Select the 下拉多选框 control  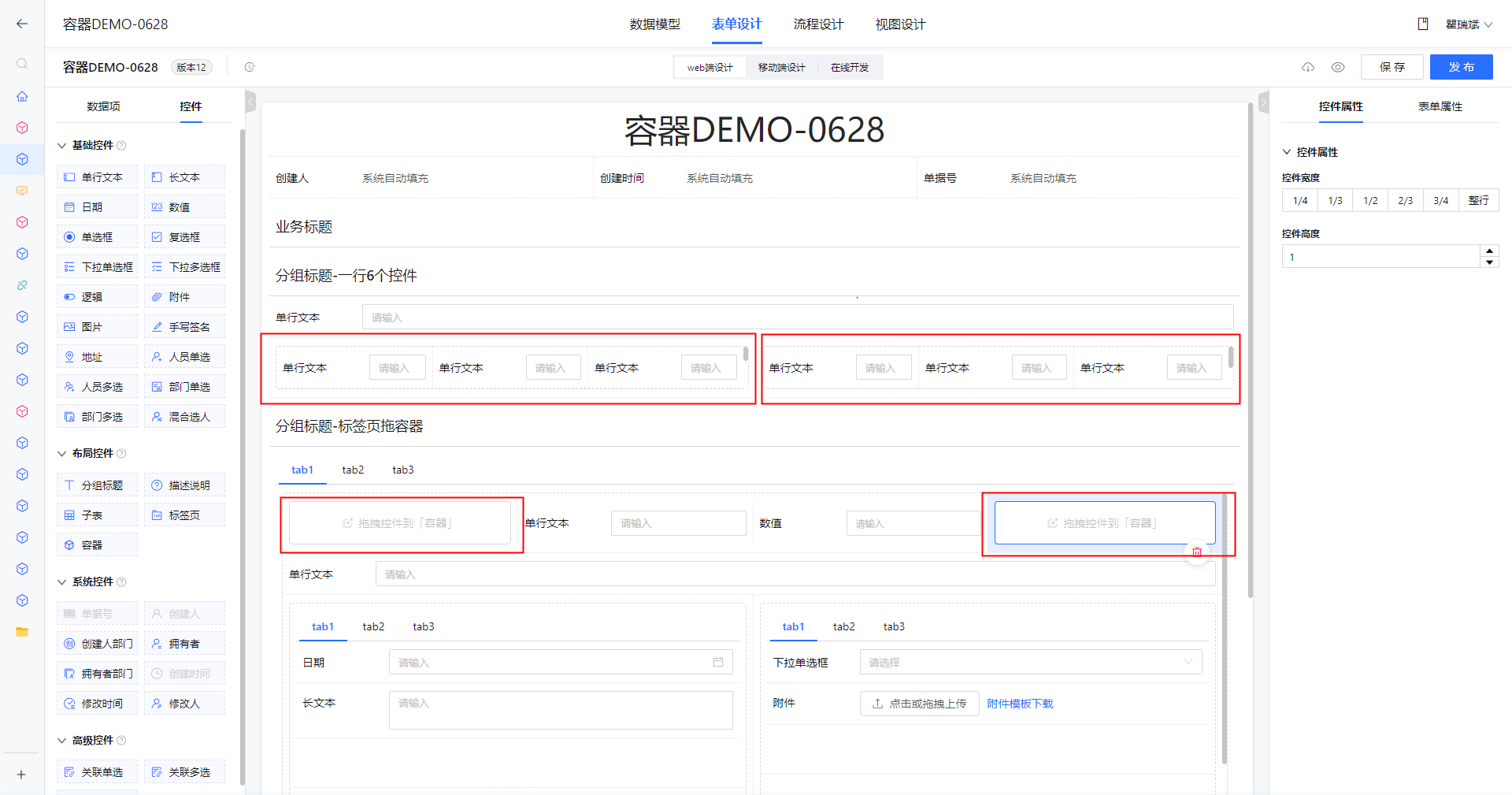[x=184, y=267]
